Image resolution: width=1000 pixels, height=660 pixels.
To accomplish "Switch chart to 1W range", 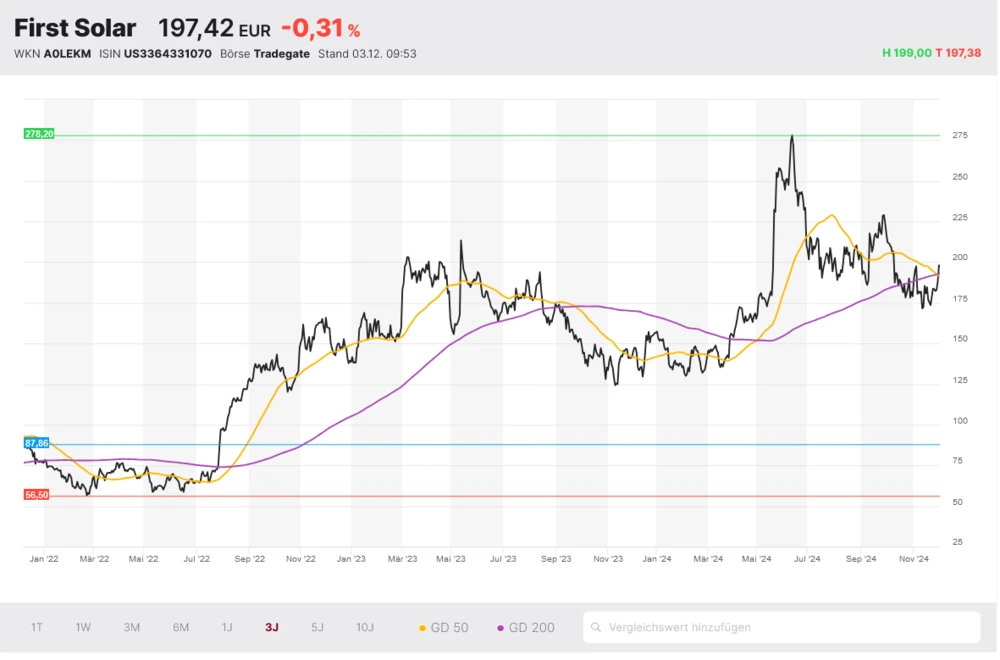I will pyautogui.click(x=83, y=627).
